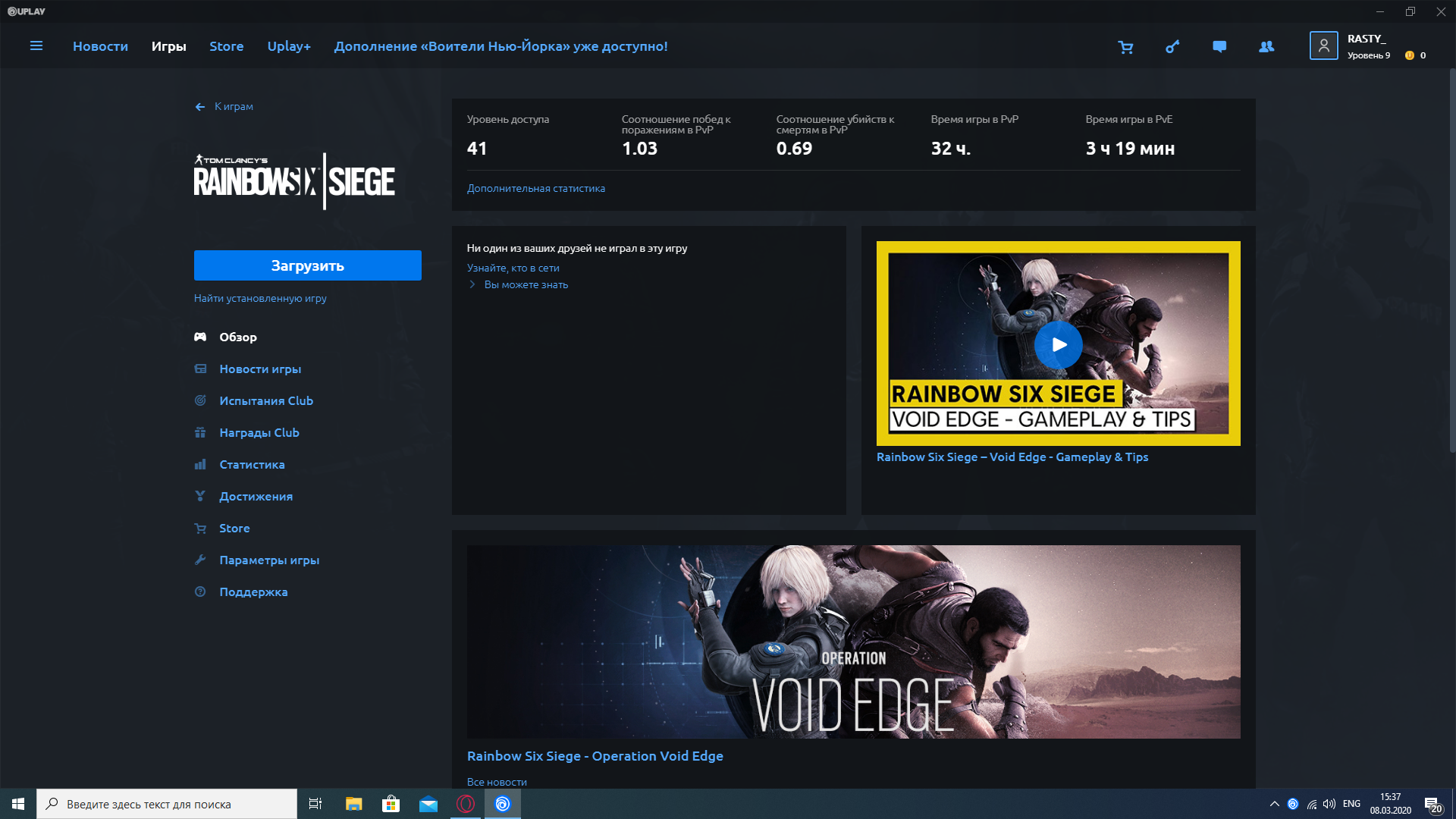Open the Operation Void Edge banner image

[854, 642]
